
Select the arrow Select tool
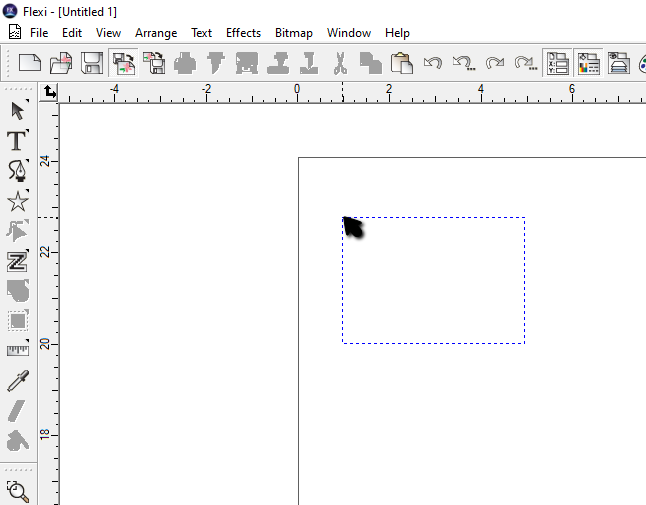[18, 110]
